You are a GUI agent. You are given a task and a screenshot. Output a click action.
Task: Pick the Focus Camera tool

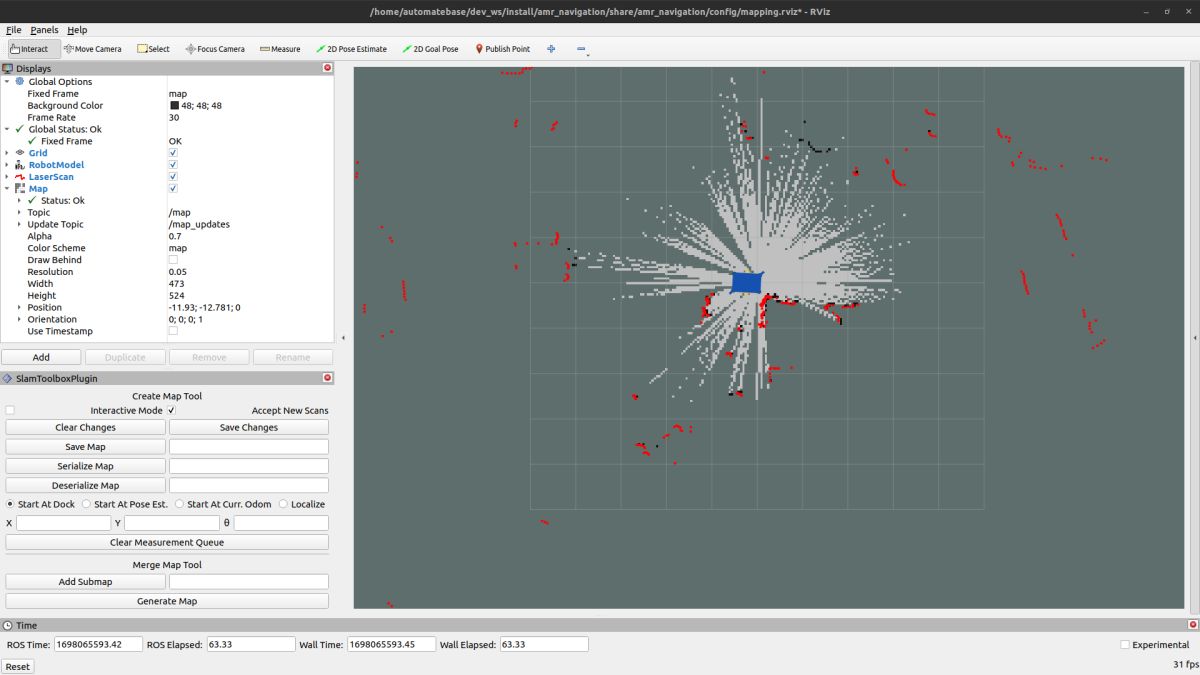click(215, 49)
